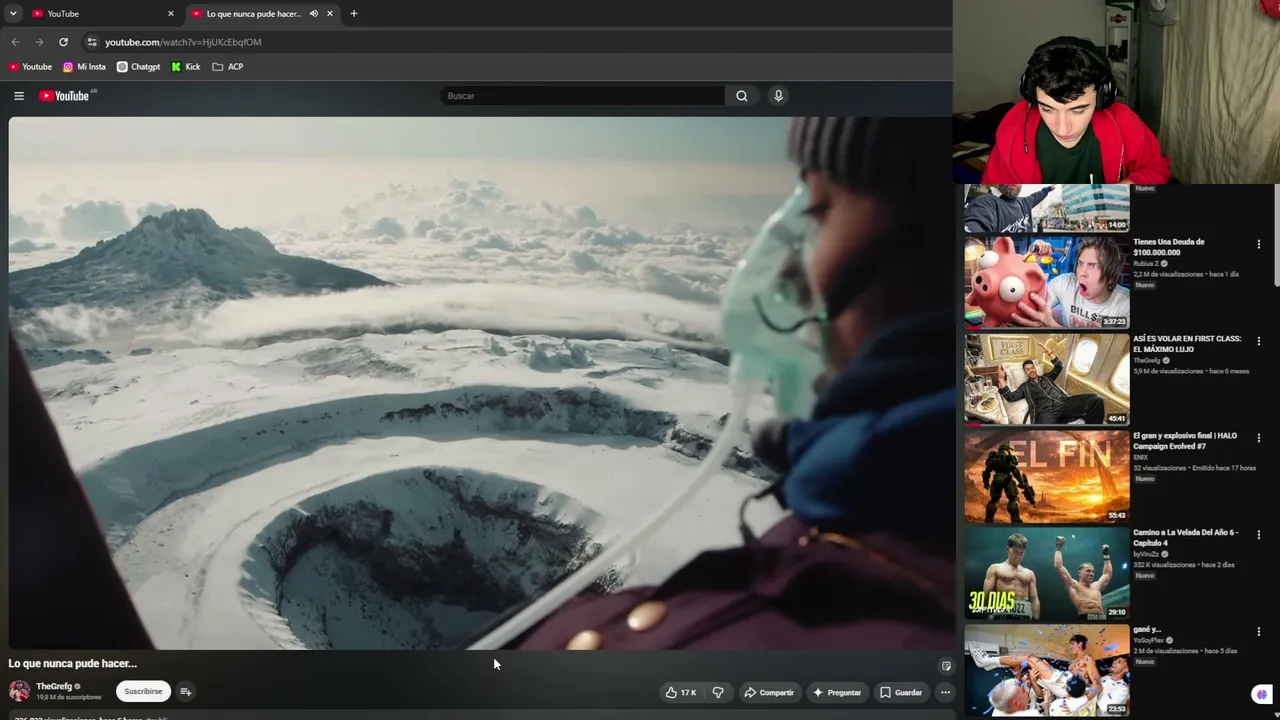Image resolution: width=1280 pixels, height=720 pixels.
Task: Open the YouTube hamburger guide menu
Action: point(19,96)
